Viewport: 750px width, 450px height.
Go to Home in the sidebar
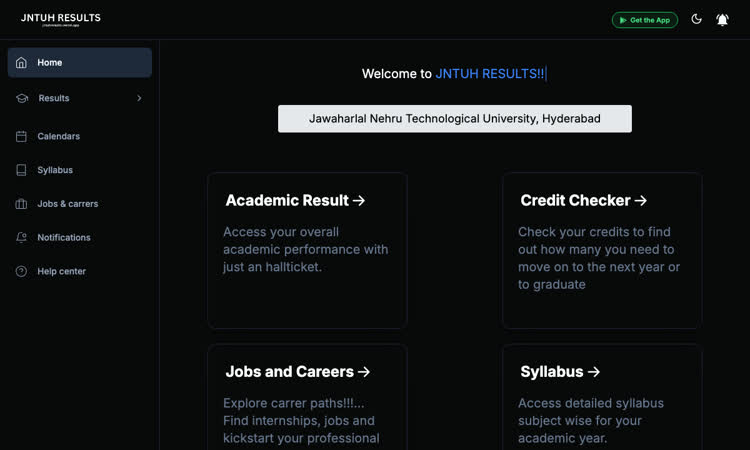(x=80, y=63)
